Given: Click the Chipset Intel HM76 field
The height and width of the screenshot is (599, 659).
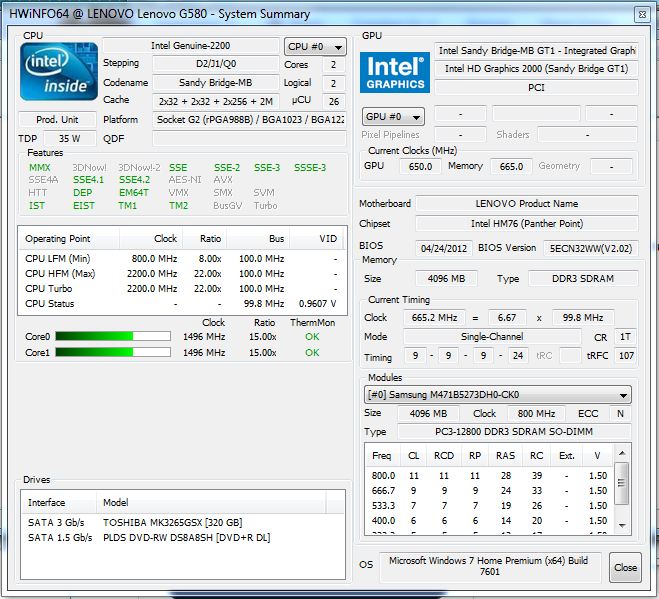Looking at the screenshot, I should [x=527, y=224].
